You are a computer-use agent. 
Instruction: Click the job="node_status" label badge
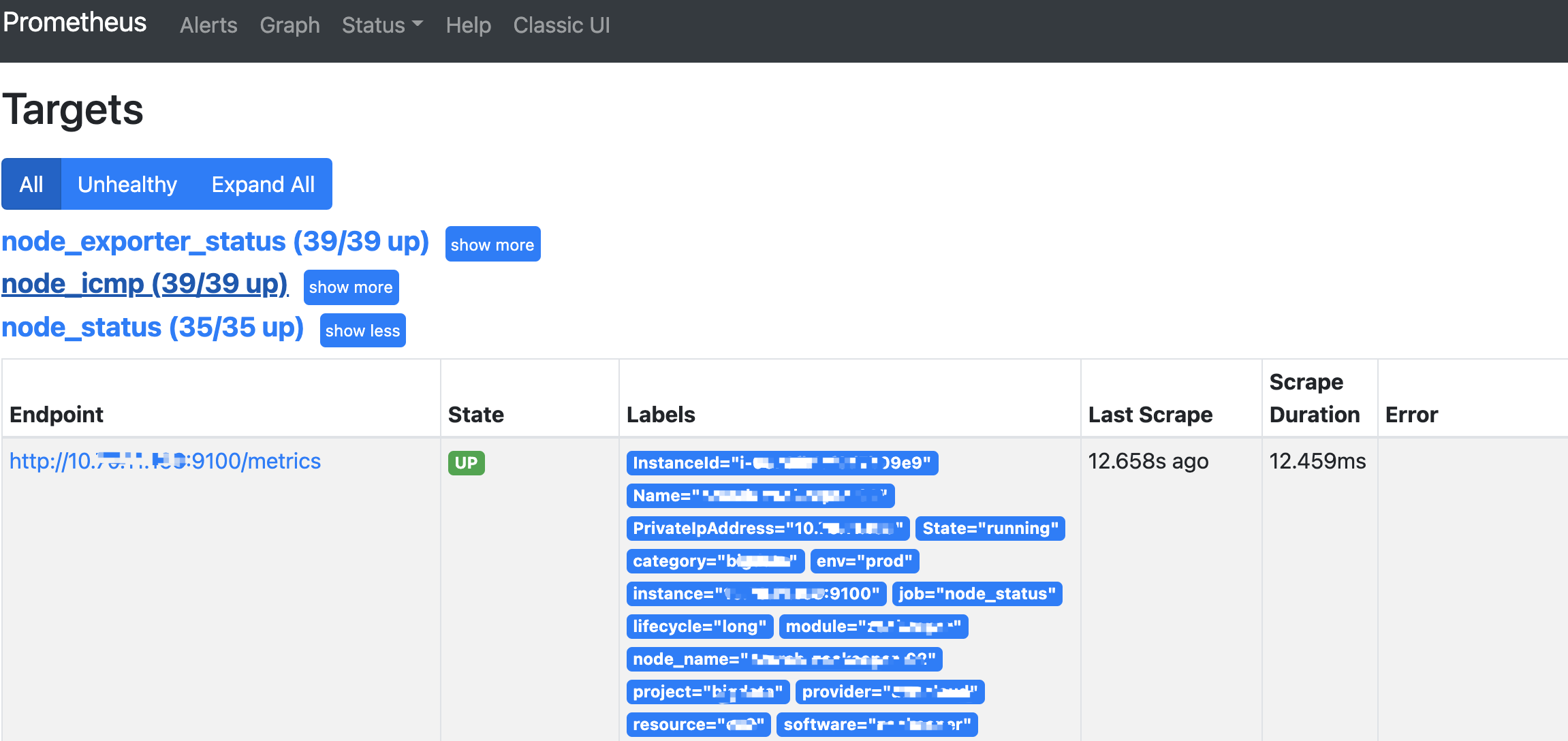pos(977,594)
